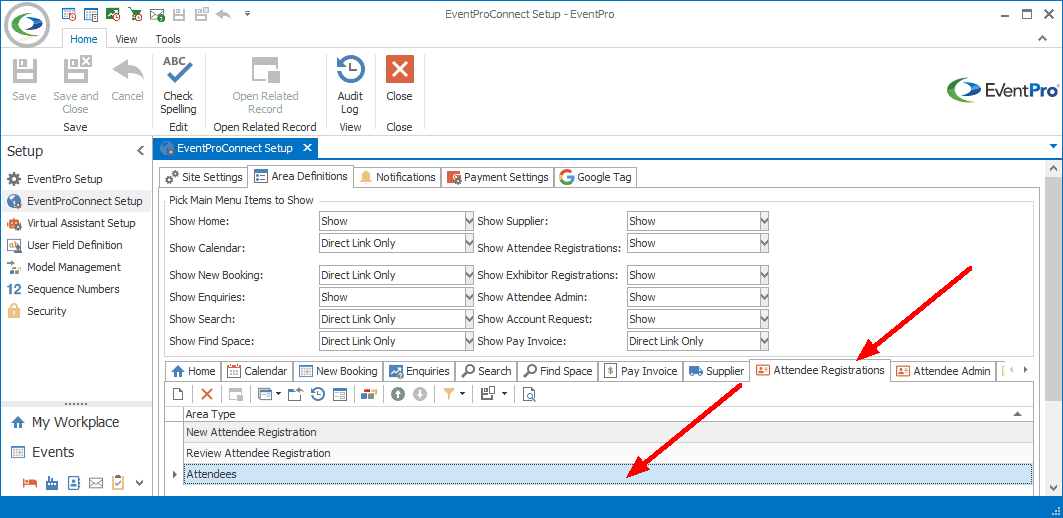This screenshot has height=518, width=1063.
Task: Click the calendar-with-clock quick access icon
Action: click(68, 14)
